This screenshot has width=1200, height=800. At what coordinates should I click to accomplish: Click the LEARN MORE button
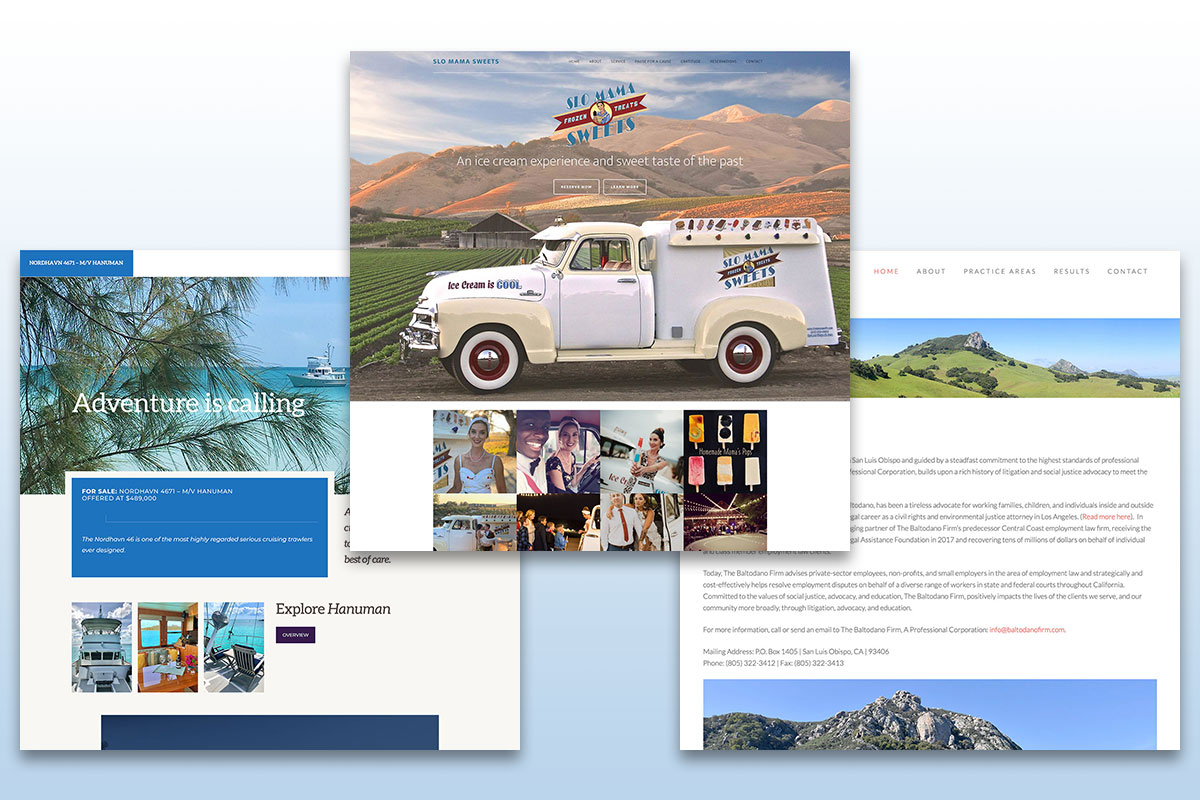(625, 187)
